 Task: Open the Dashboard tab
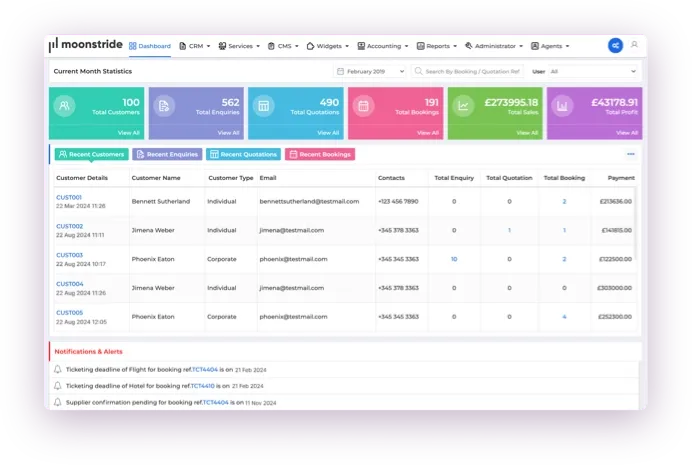coord(150,46)
